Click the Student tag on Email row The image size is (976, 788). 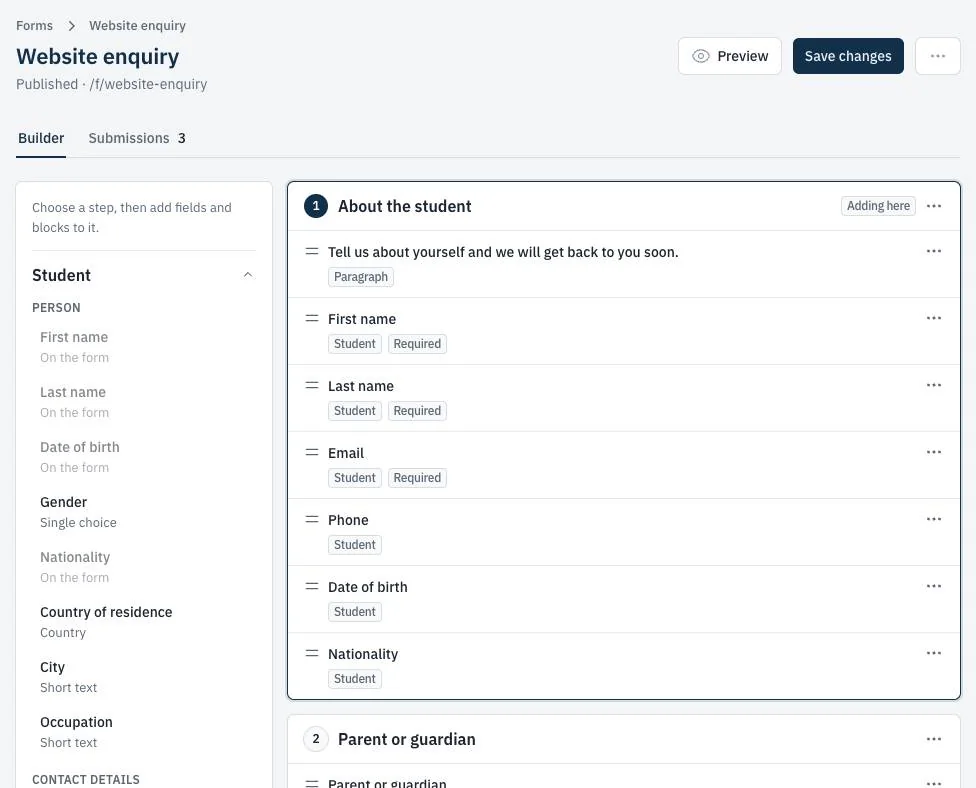[355, 478]
